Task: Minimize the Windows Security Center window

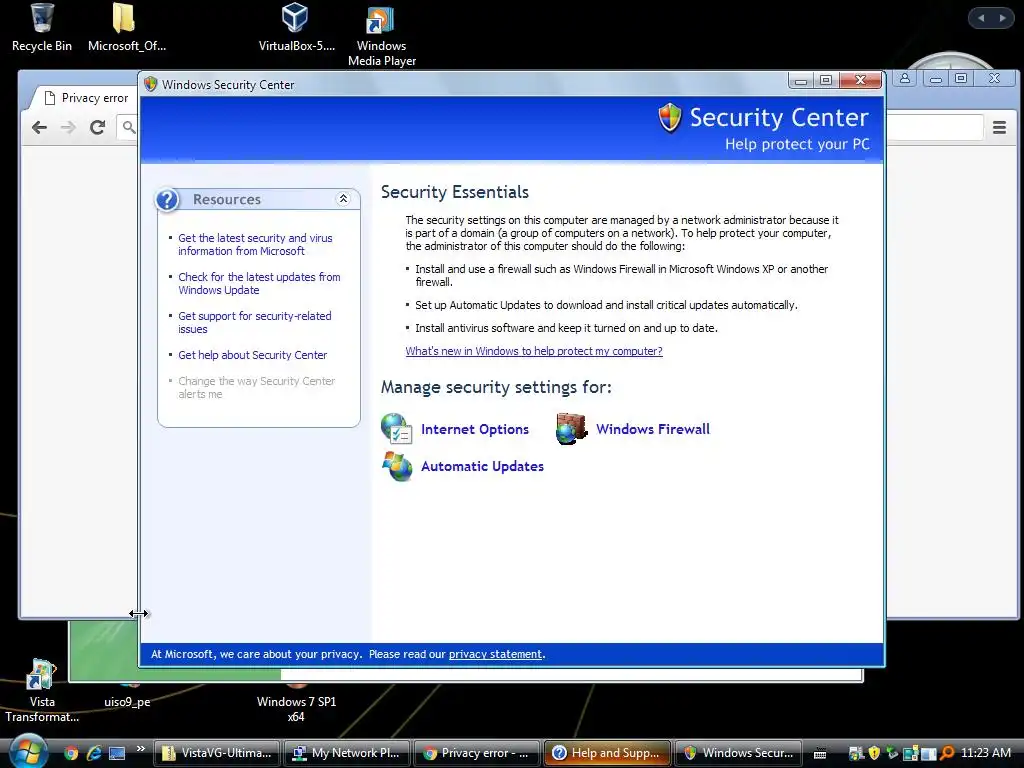Action: pos(801,80)
